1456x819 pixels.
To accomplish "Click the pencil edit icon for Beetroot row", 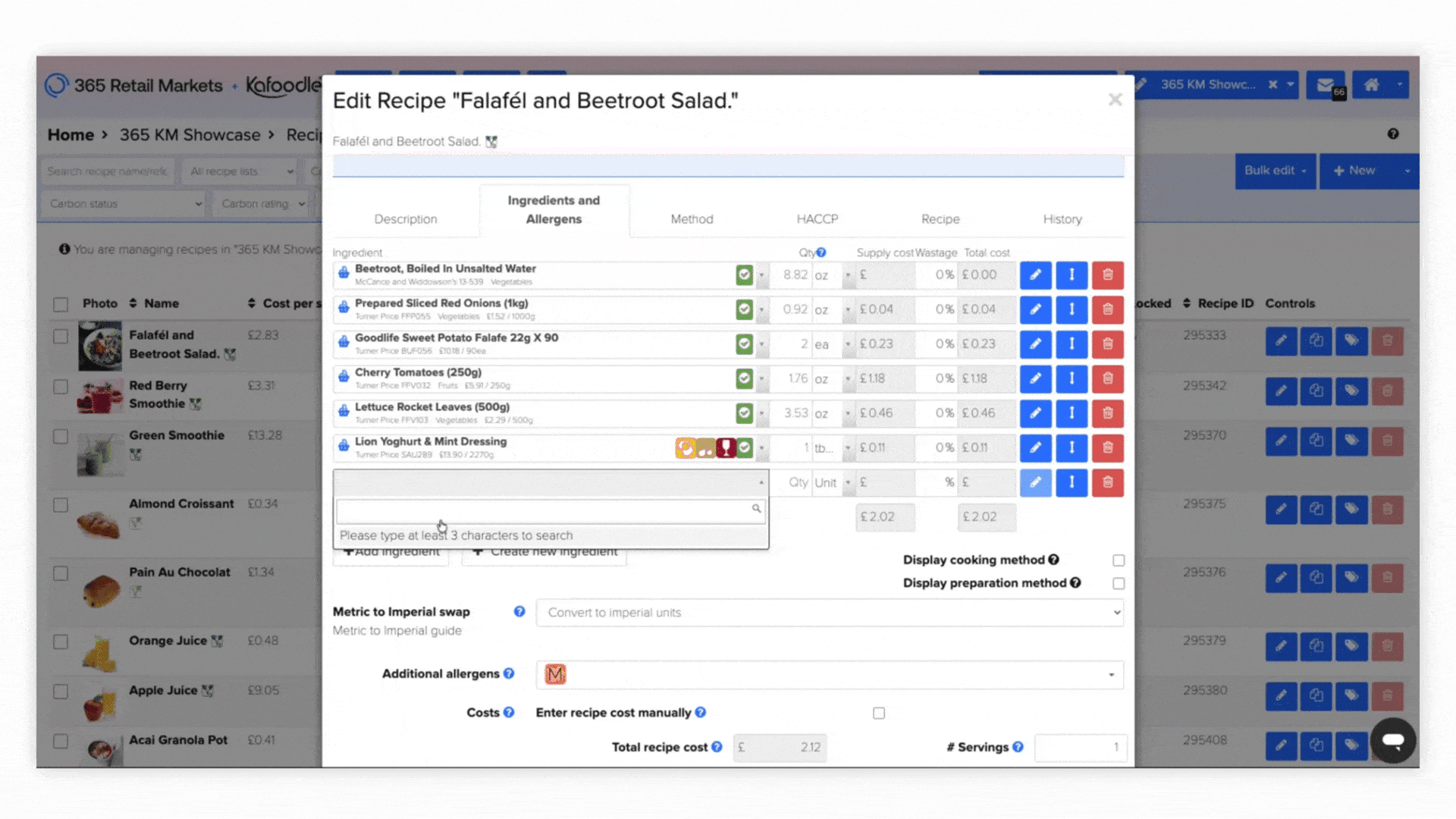I will click(x=1035, y=275).
